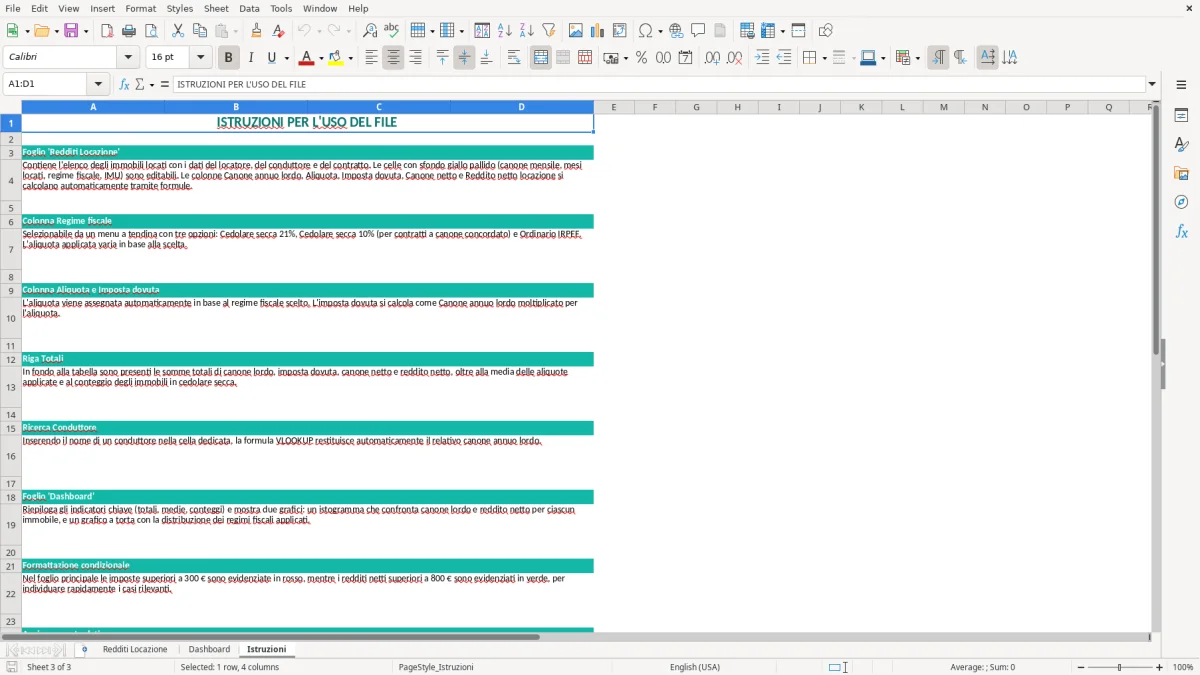Open the font size dropdown
Screen dimensions: 1200x675
click(201, 58)
